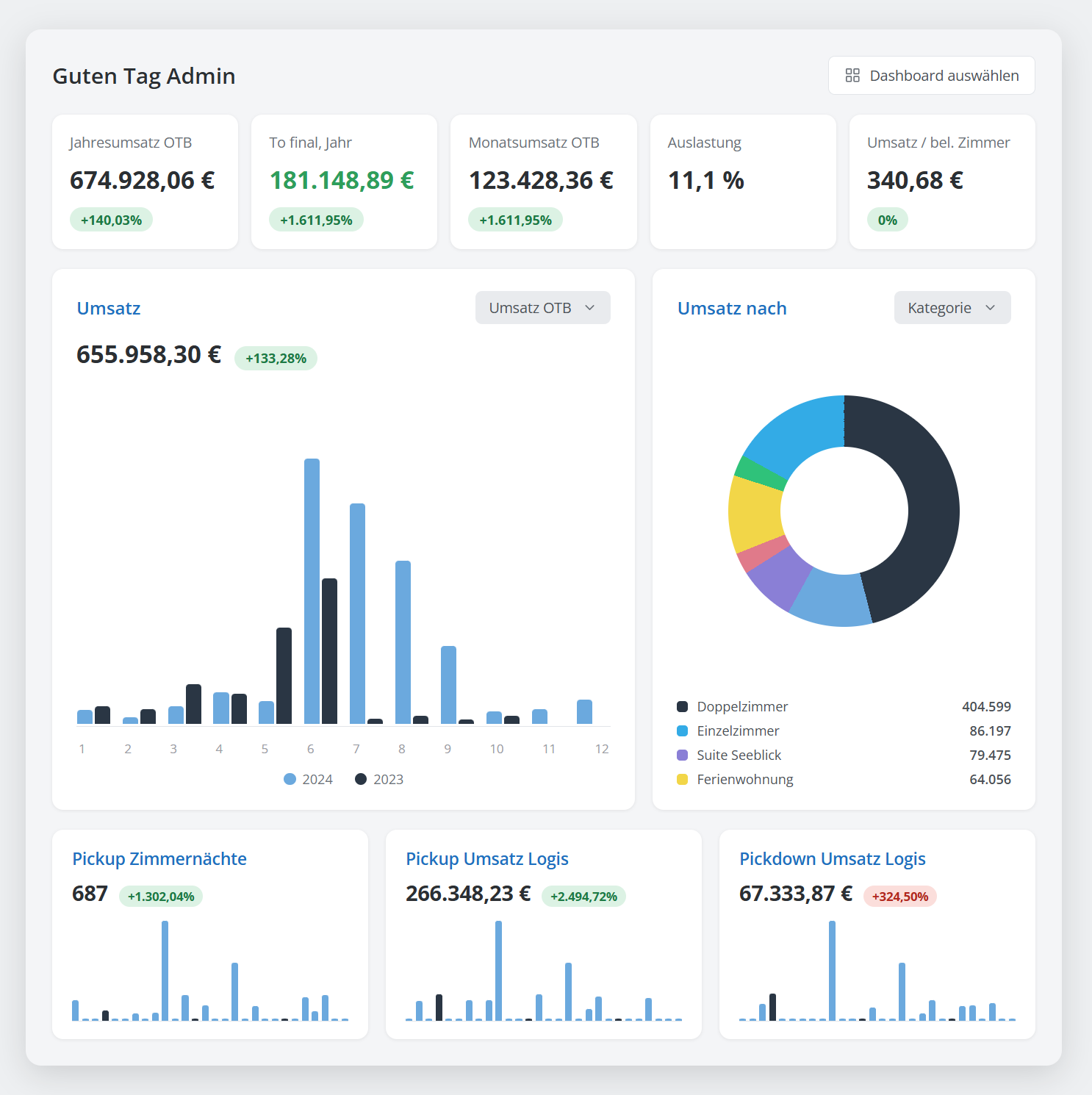
Task: Click the tallest bar in Pickup Zimmernächte chart
Action: click(x=165, y=970)
